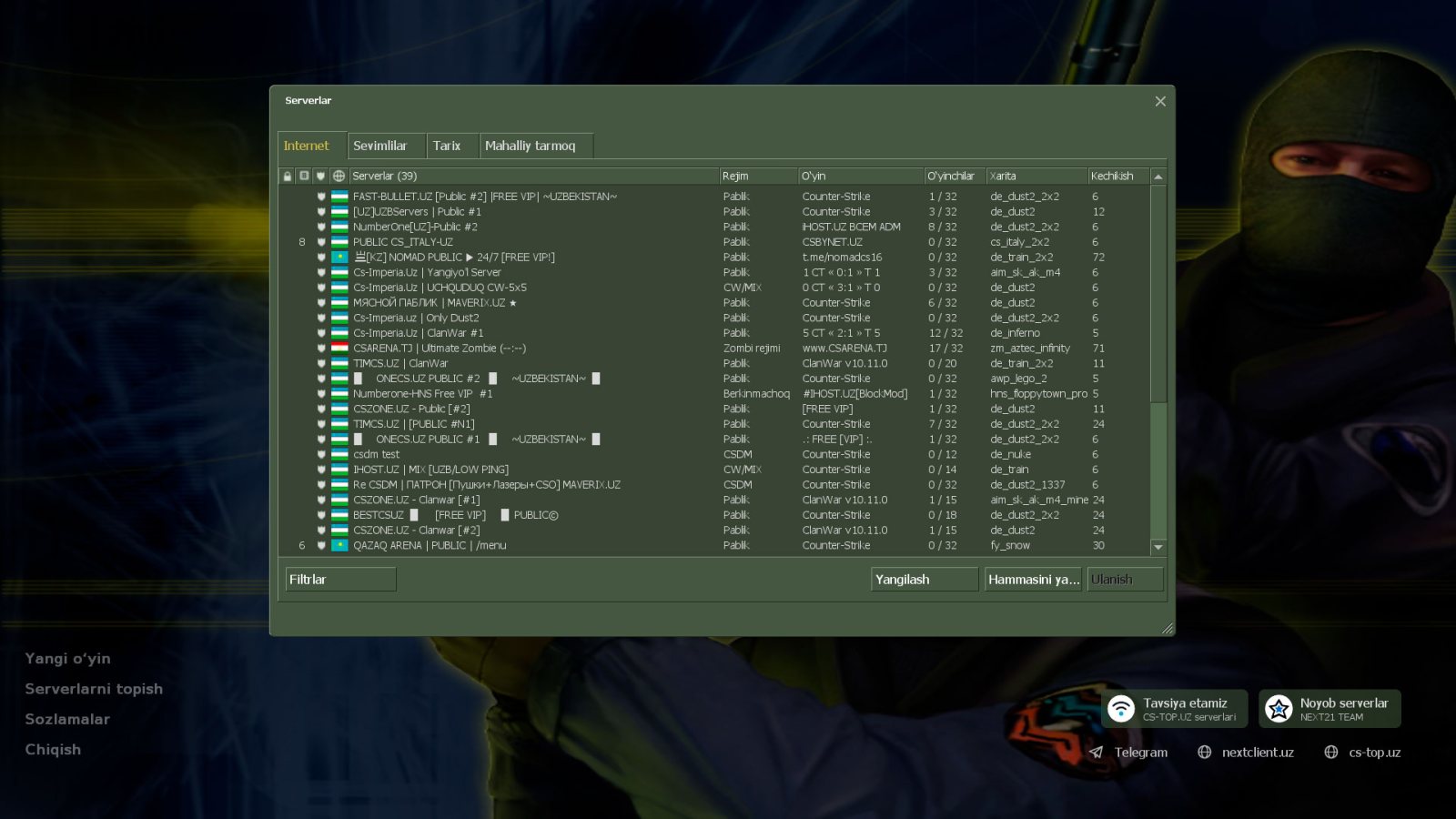This screenshot has width=1456, height=819.
Task: Click the lock icon column header
Action: click(x=288, y=176)
